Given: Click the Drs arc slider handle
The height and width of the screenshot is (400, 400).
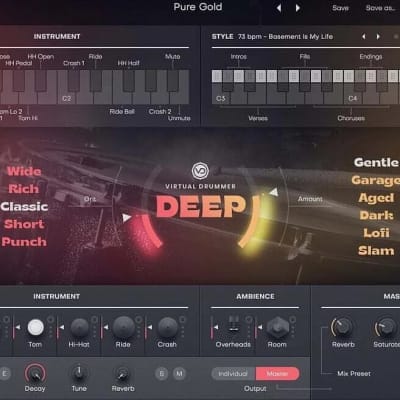Looking at the screenshot, I should (127, 218).
